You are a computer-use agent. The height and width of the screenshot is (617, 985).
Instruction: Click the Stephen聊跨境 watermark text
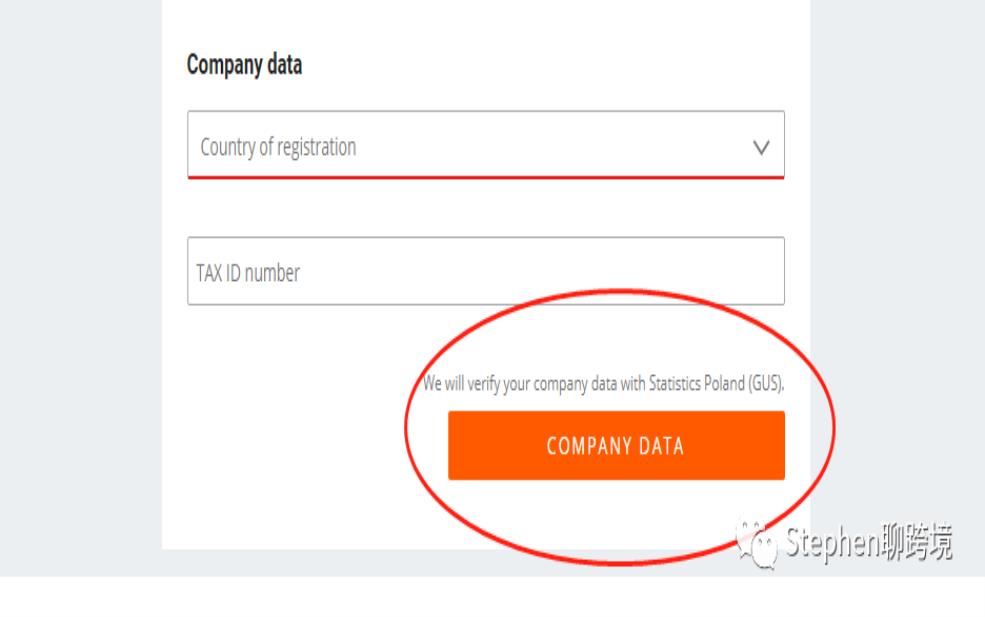click(869, 542)
